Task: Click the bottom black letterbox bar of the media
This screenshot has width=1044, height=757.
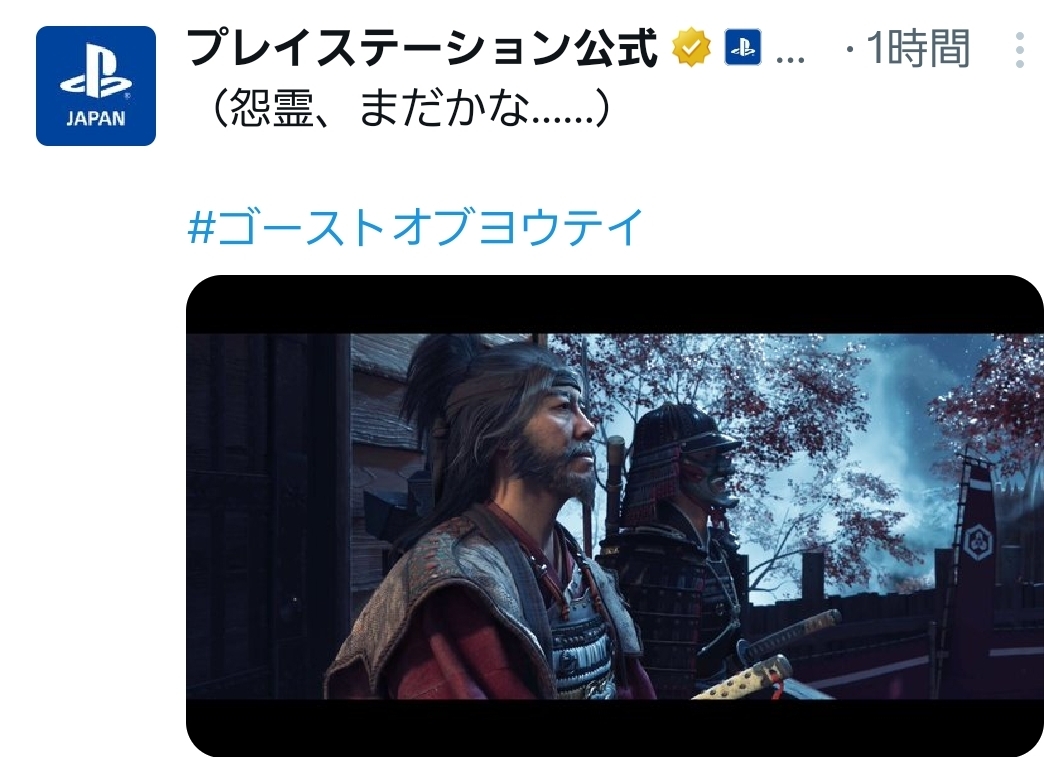Action: click(615, 728)
